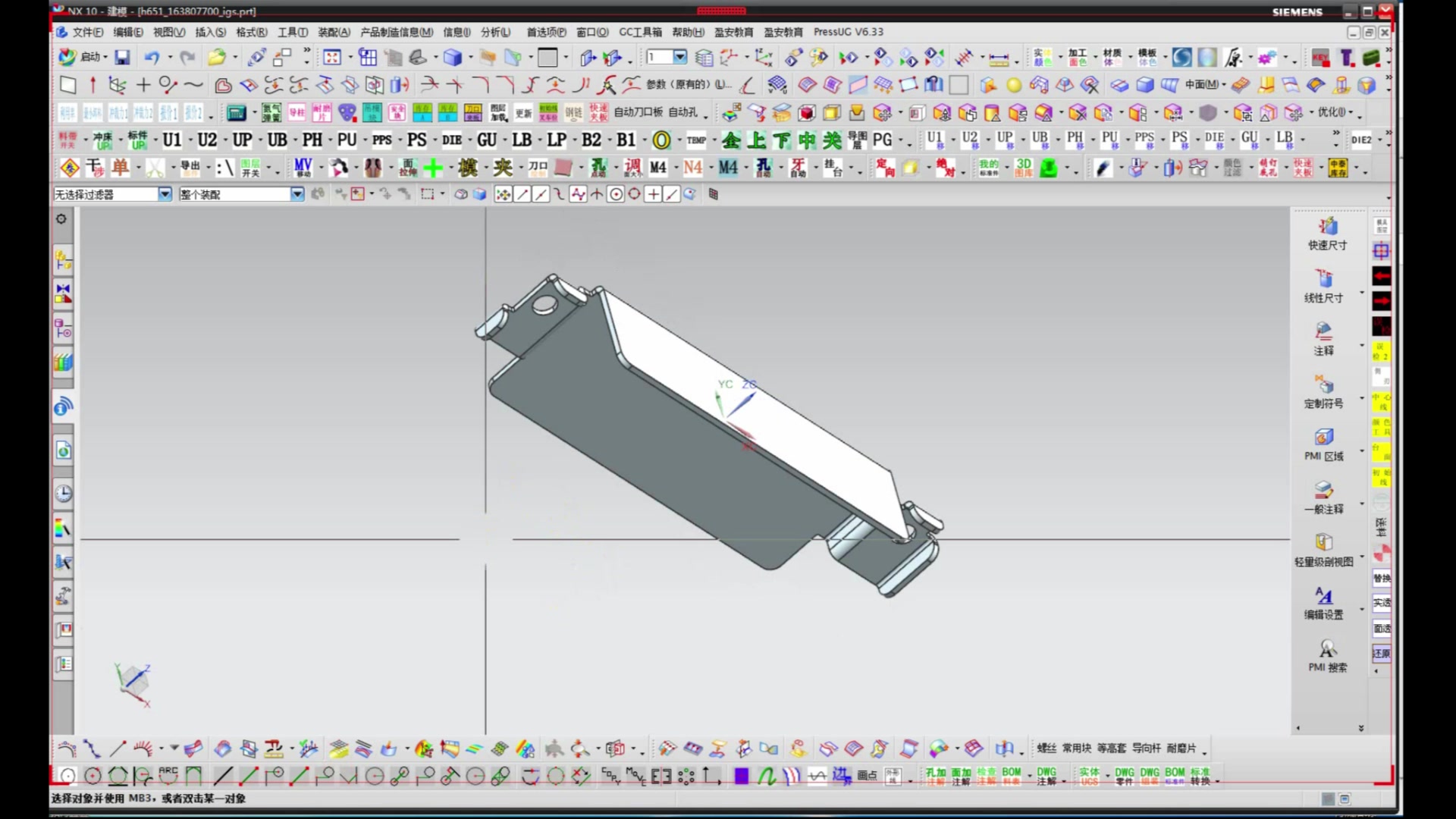Click the green plus tool icon

pyautogui.click(x=433, y=168)
